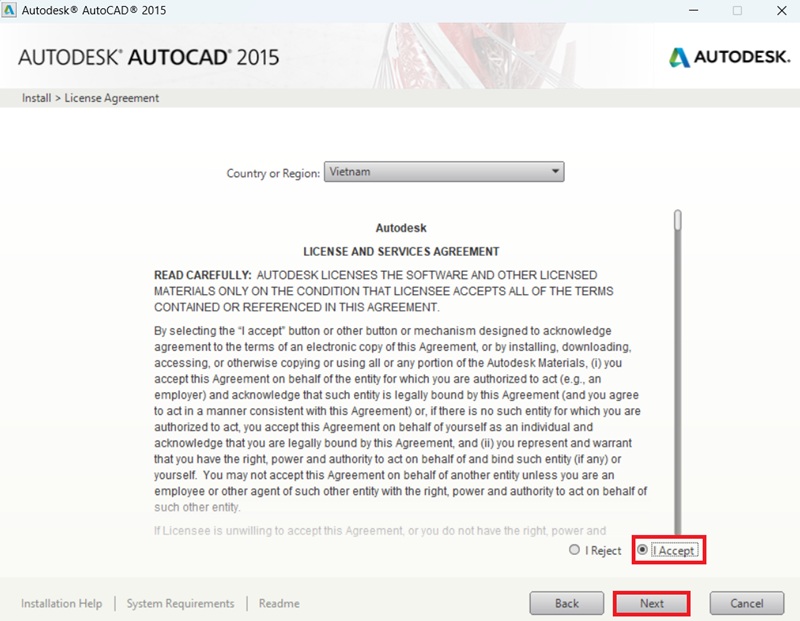Click the license agreement scrollbar thumb
The width and height of the screenshot is (800, 621).
point(677,220)
